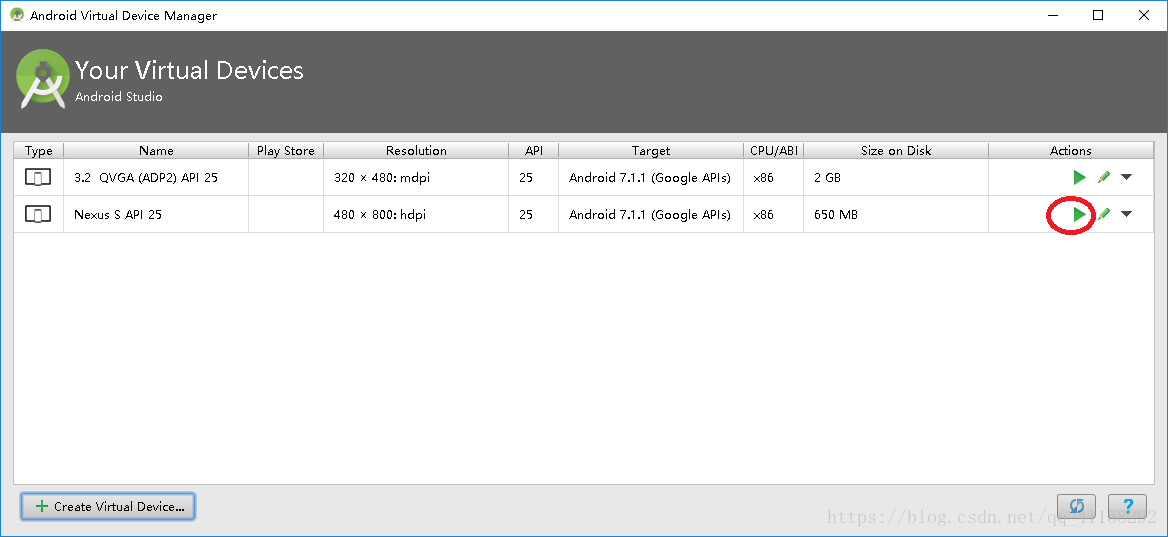Screen dimensions: 1168x537
Task: Open more actions dropdown for Nexus S row
Action: (1126, 215)
